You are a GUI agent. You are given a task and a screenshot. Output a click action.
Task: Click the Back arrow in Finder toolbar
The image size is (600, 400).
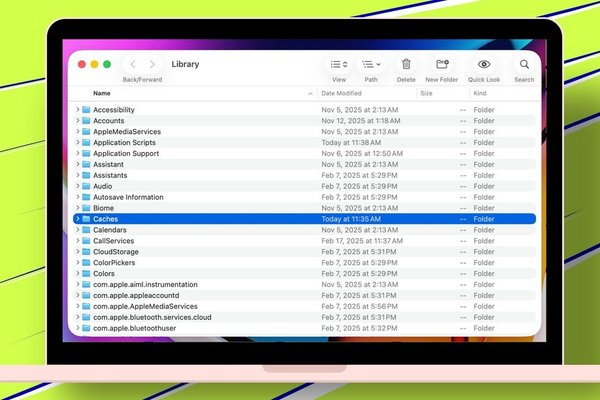coord(133,64)
